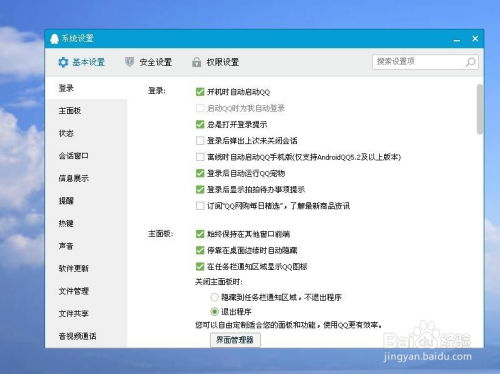Viewport: 500px width, 374px height.
Task: Toggle 总是打开登录提示 checkbox
Action: pyautogui.click(x=200, y=124)
